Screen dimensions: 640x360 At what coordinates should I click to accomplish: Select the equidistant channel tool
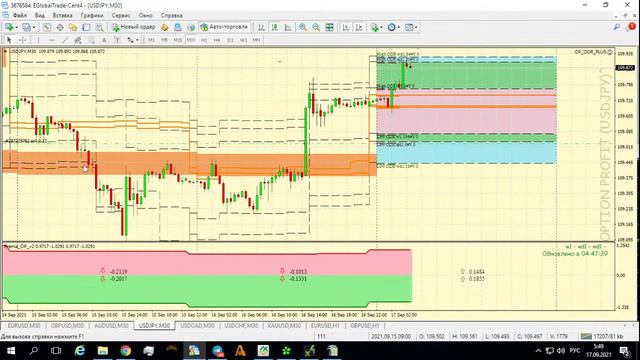point(78,40)
